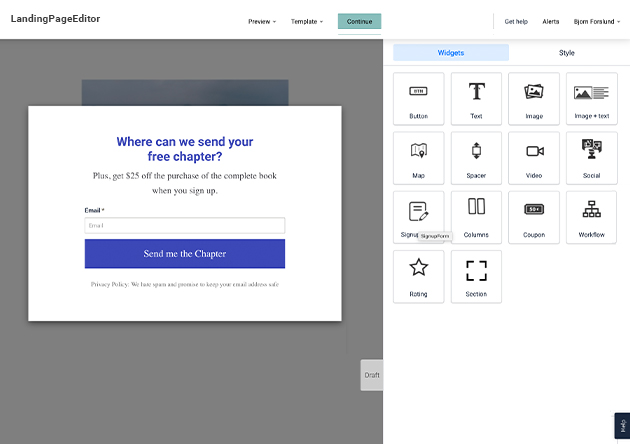Open the Alerts link
630x444 pixels.
[x=550, y=22]
